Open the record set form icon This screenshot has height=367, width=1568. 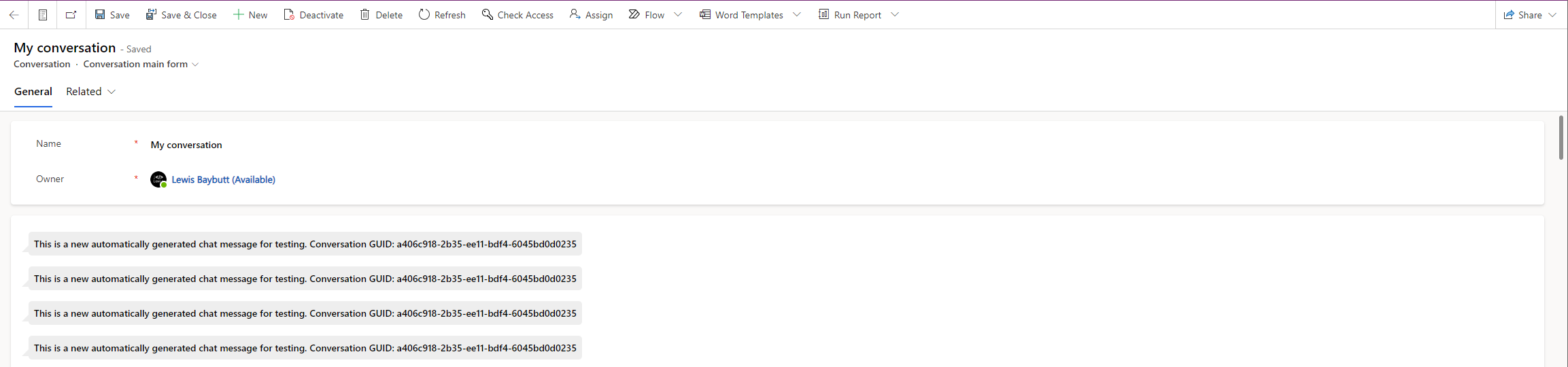tap(43, 14)
